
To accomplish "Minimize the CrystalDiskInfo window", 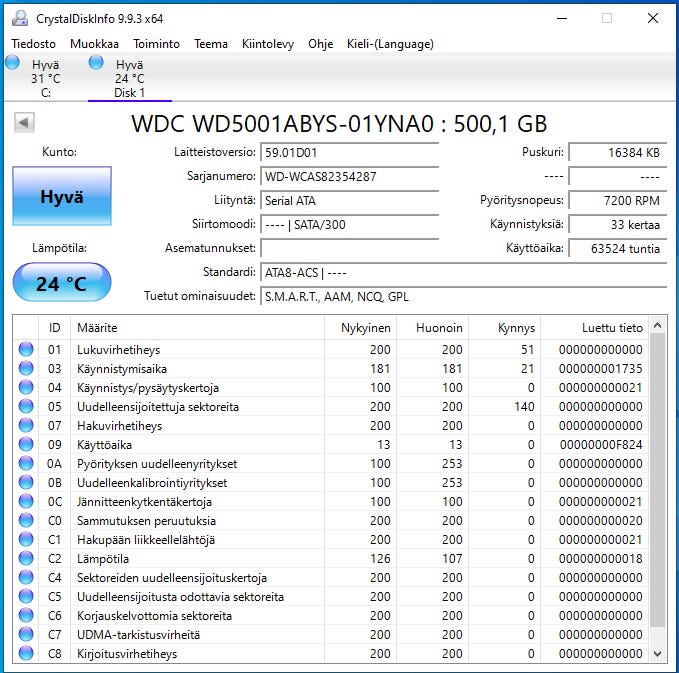I will coord(562,18).
